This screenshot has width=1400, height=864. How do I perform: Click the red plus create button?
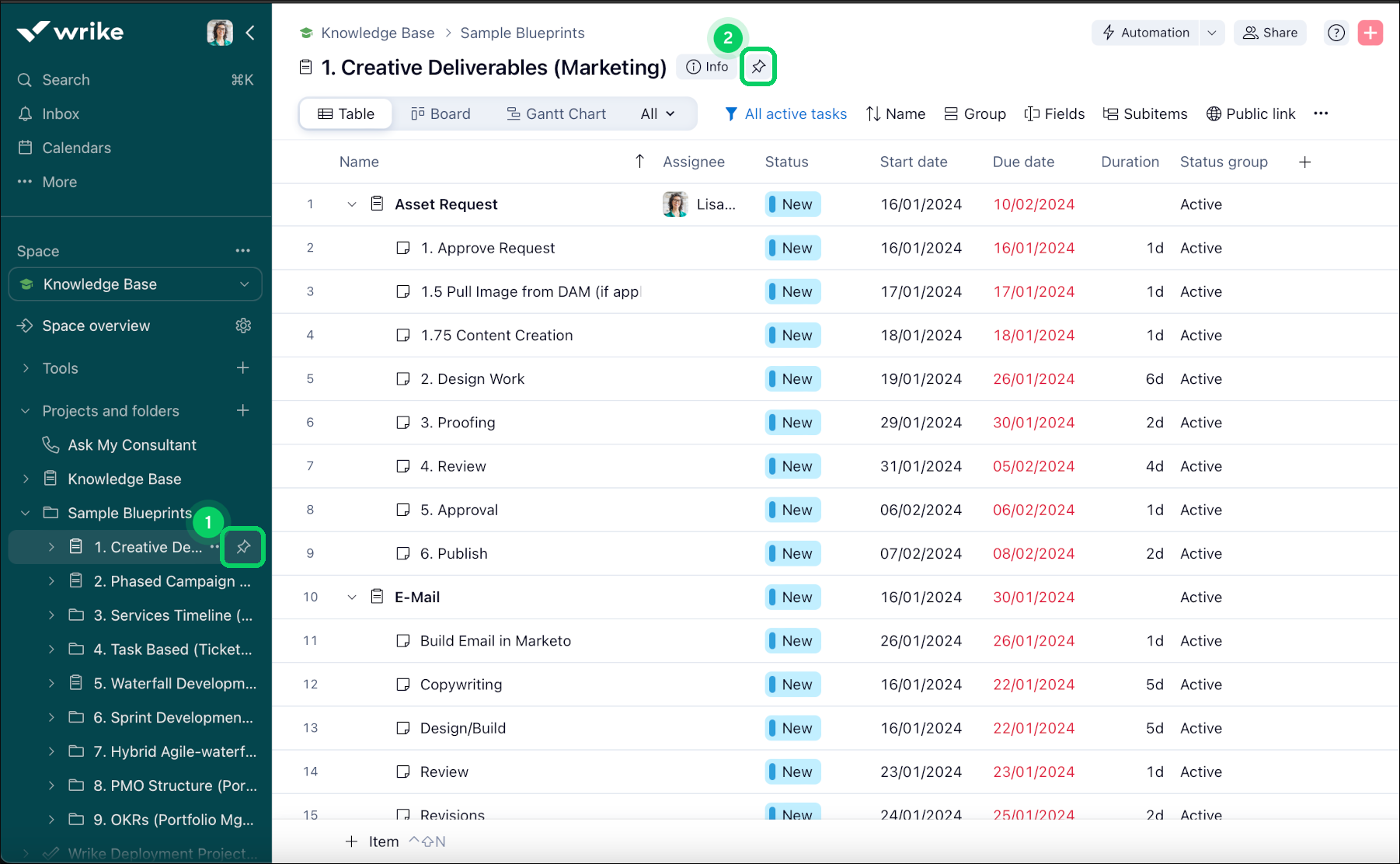pos(1370,33)
